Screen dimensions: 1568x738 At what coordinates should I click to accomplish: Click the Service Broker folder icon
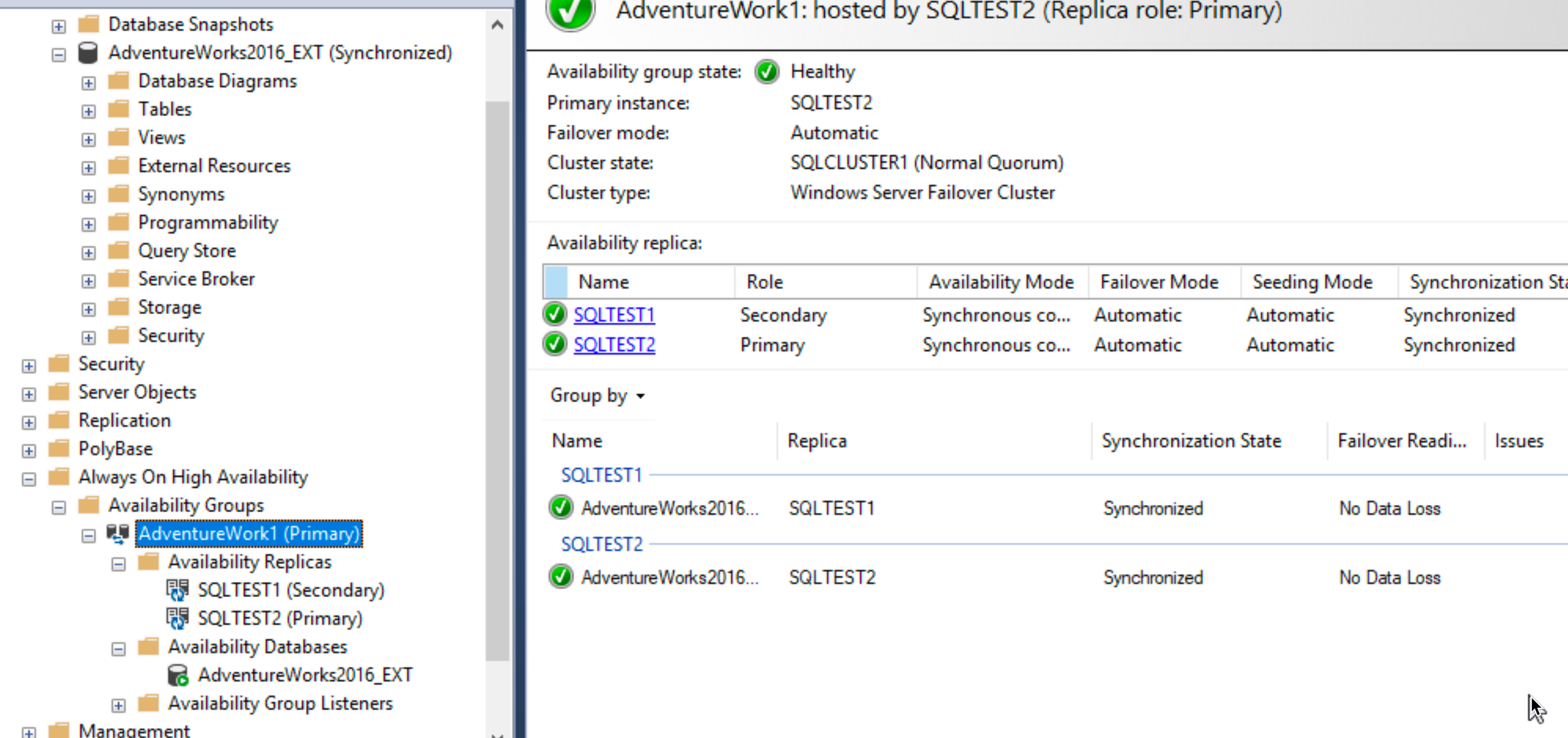point(119,279)
